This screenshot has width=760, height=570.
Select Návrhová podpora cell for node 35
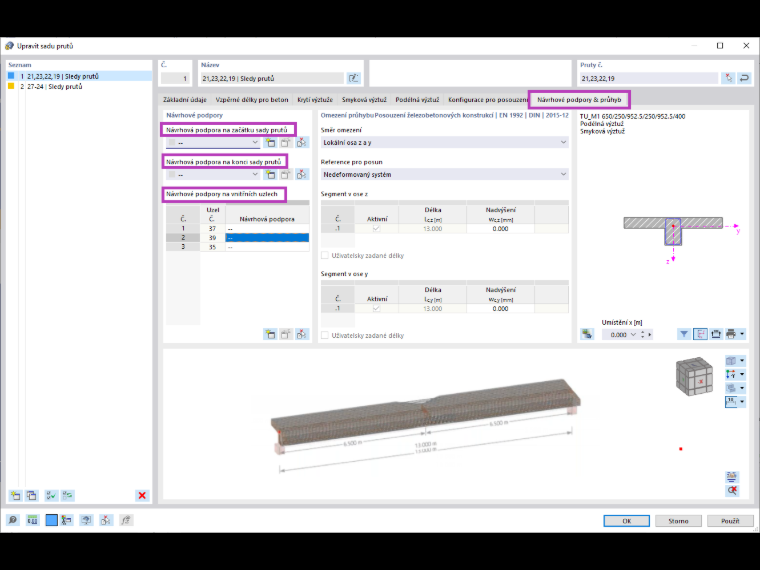point(267,247)
